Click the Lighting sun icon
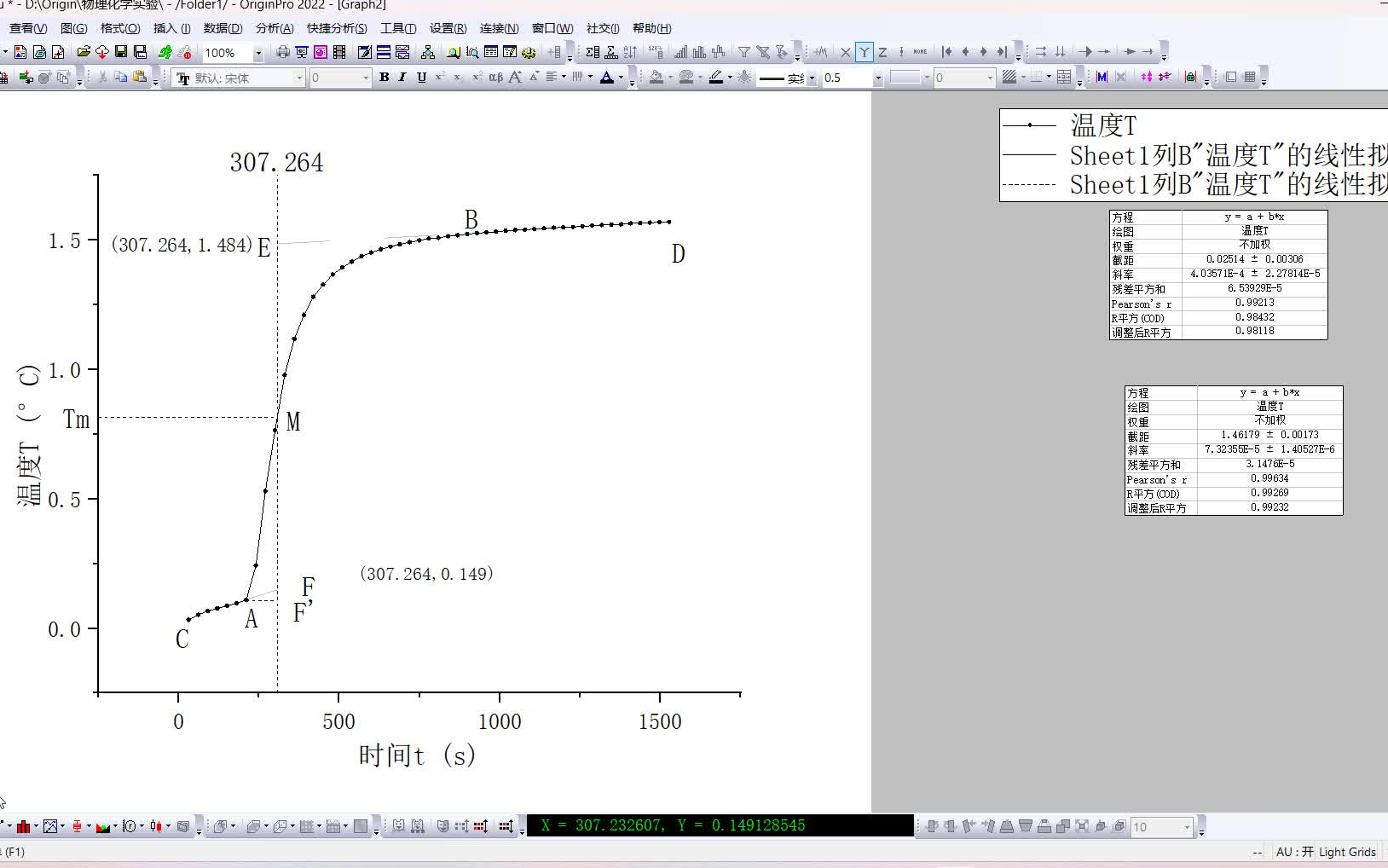 tap(744, 78)
